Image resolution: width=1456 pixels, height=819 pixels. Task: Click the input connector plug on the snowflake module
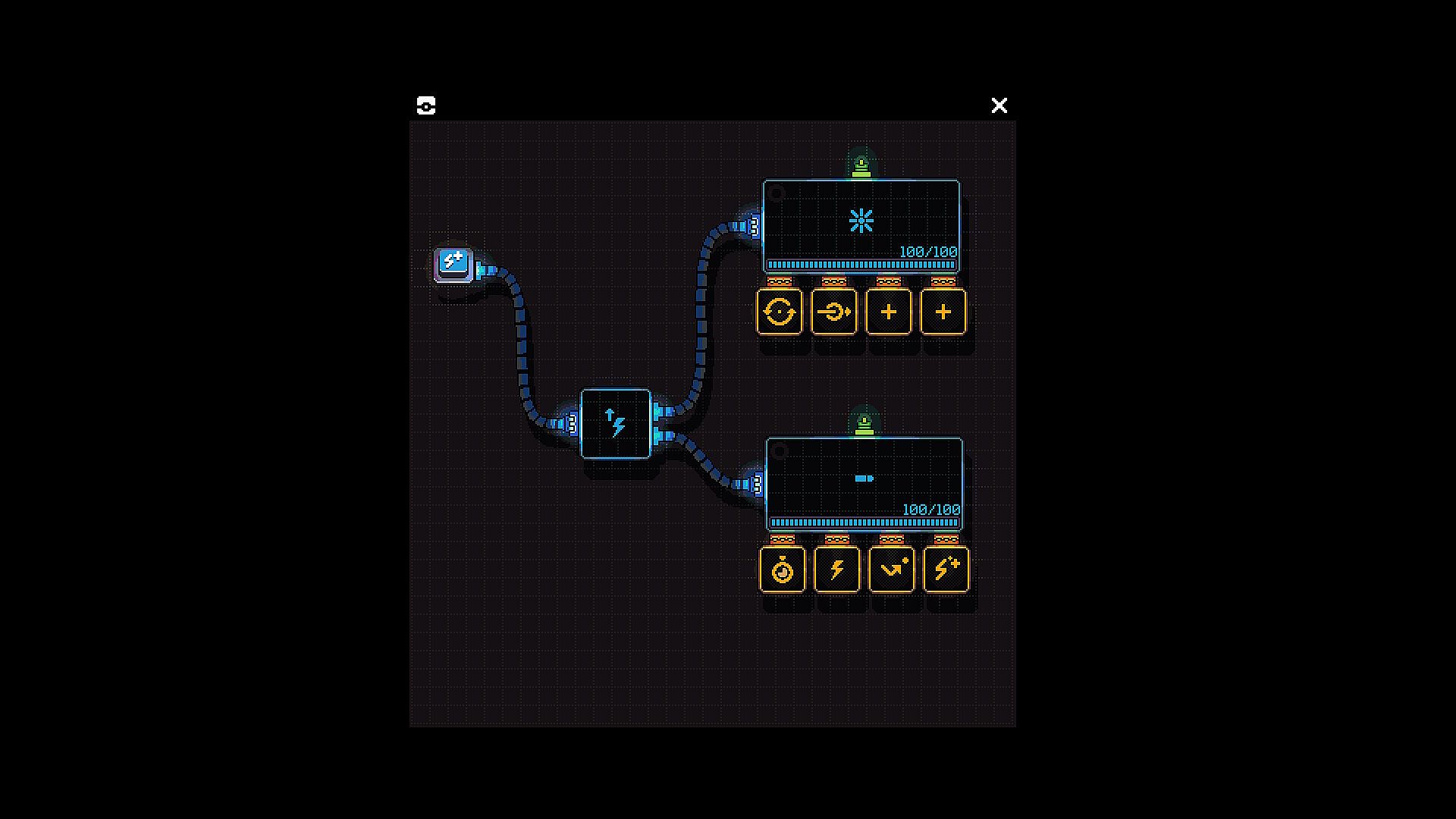tap(752, 226)
